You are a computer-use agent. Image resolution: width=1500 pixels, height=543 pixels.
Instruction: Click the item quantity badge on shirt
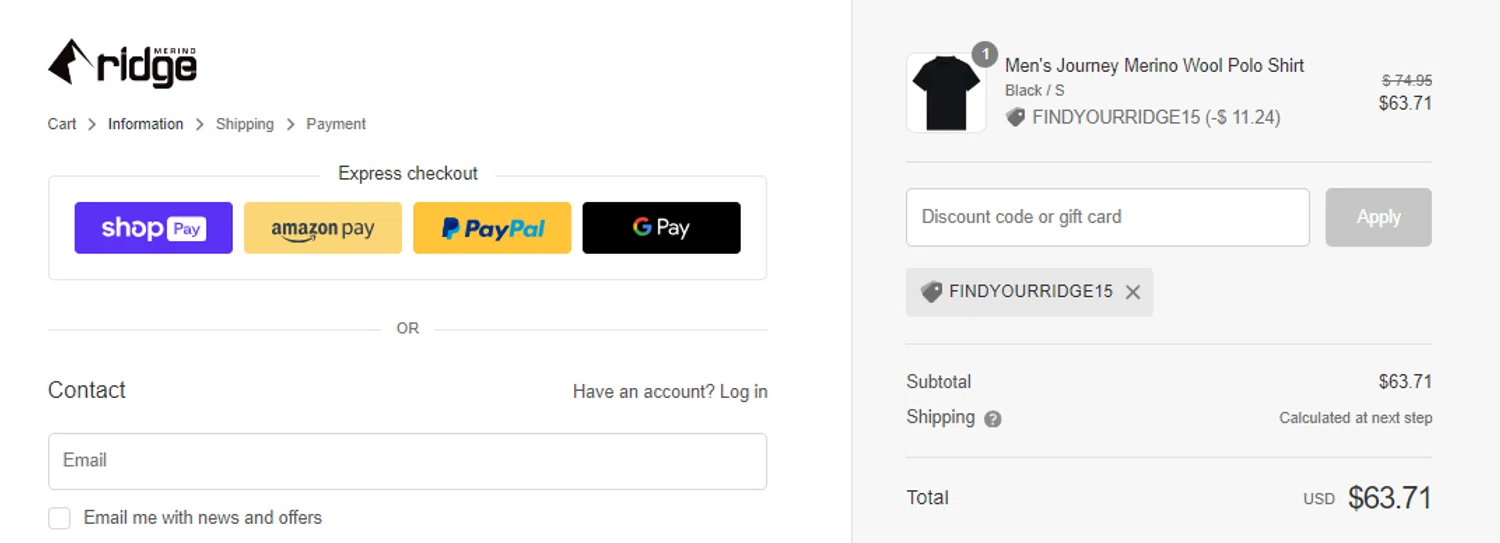984,54
